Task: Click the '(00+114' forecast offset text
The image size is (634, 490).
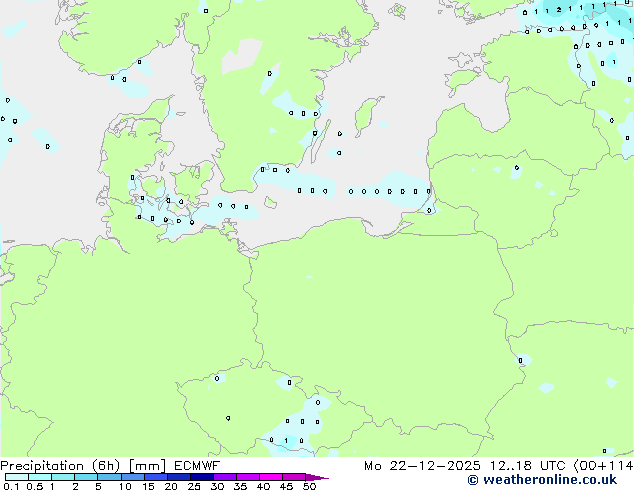Action: point(603,466)
